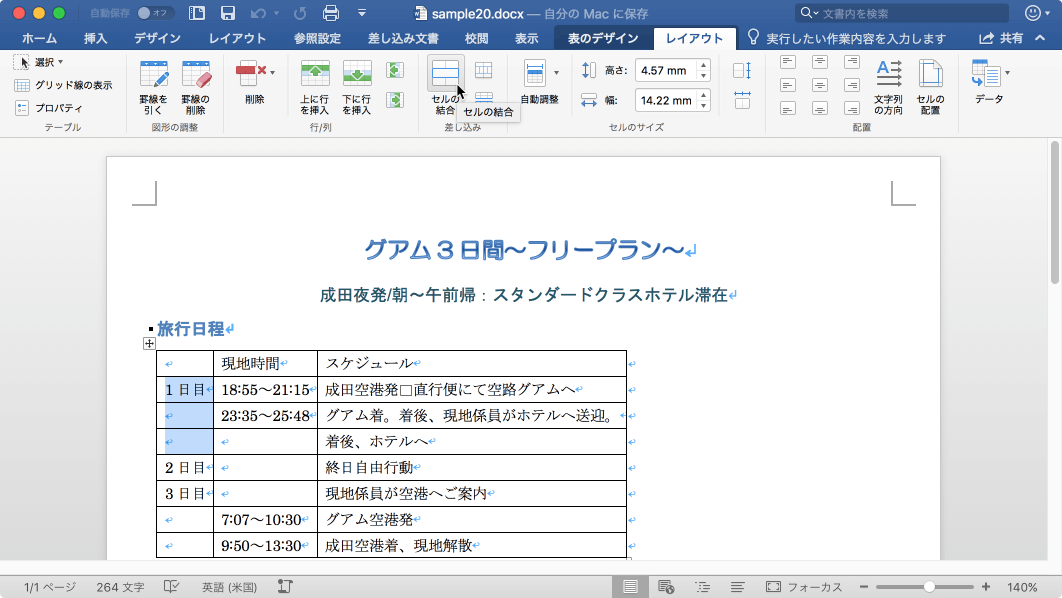
Task: Click the zoom slider handle
Action: [x=929, y=587]
